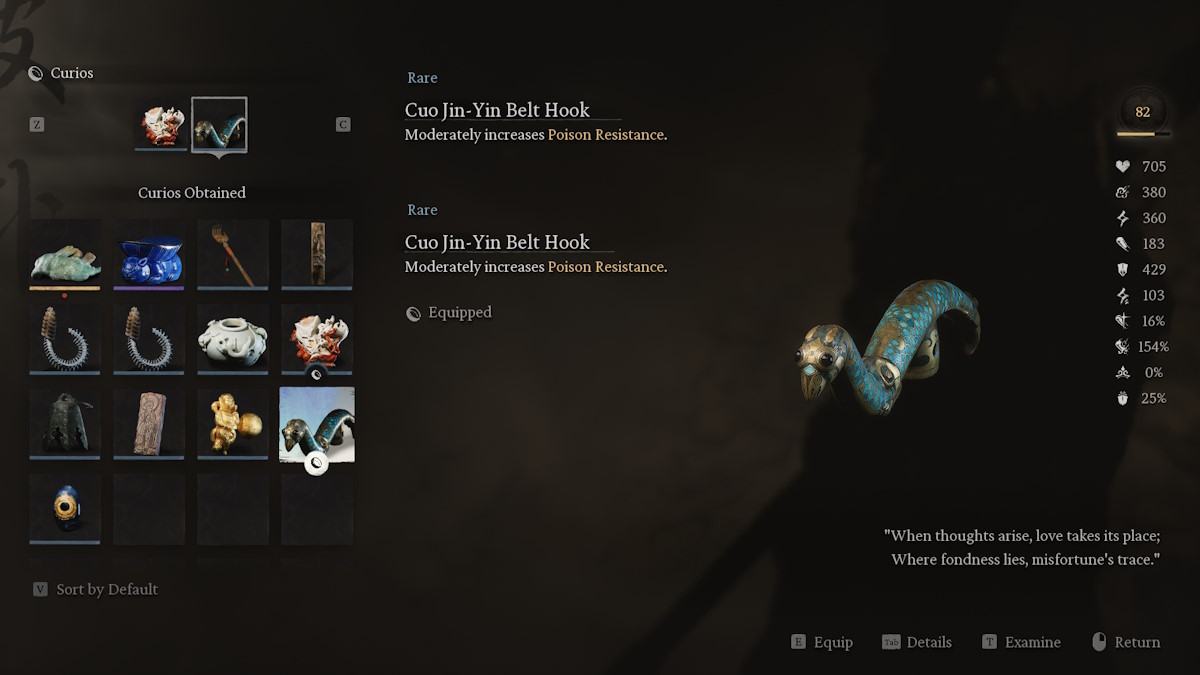Switch to first equipped curio slot
The height and width of the screenshot is (675, 1200).
click(x=161, y=125)
